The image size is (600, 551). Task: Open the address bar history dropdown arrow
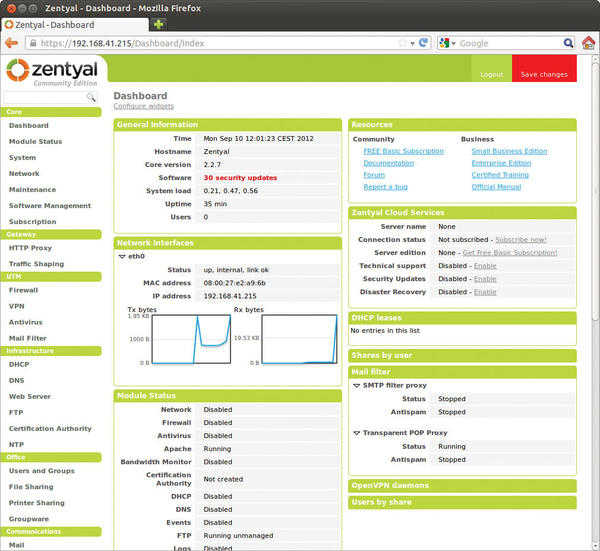[412, 43]
